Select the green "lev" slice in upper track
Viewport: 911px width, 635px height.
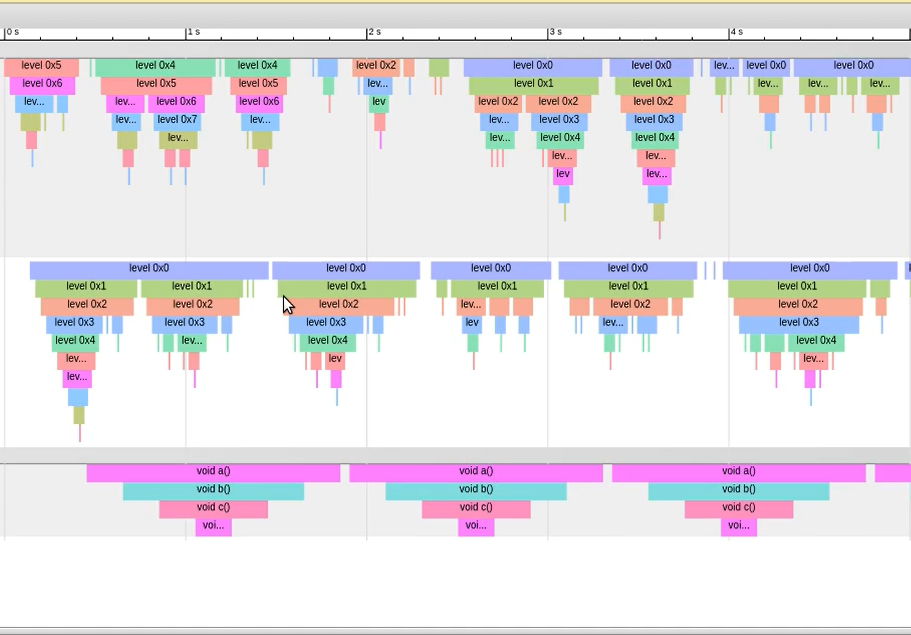click(x=379, y=102)
